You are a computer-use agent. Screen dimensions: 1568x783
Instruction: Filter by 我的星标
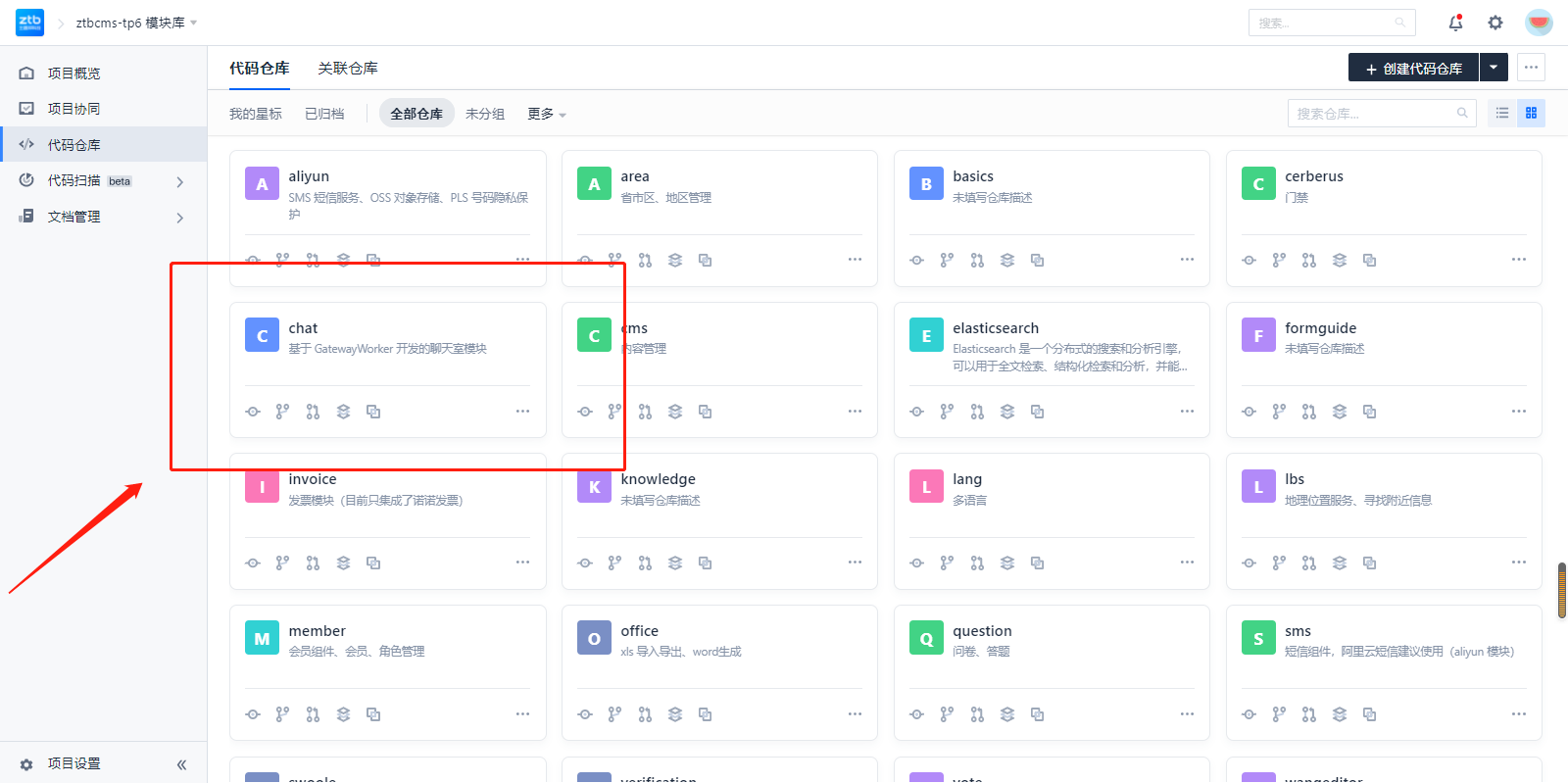pos(256,114)
